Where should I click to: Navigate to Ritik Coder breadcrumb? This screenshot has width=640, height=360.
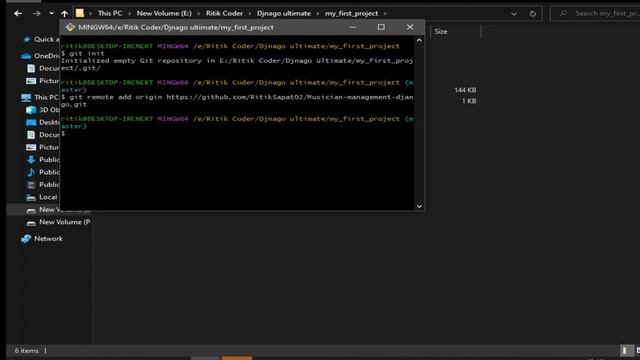click(224, 13)
